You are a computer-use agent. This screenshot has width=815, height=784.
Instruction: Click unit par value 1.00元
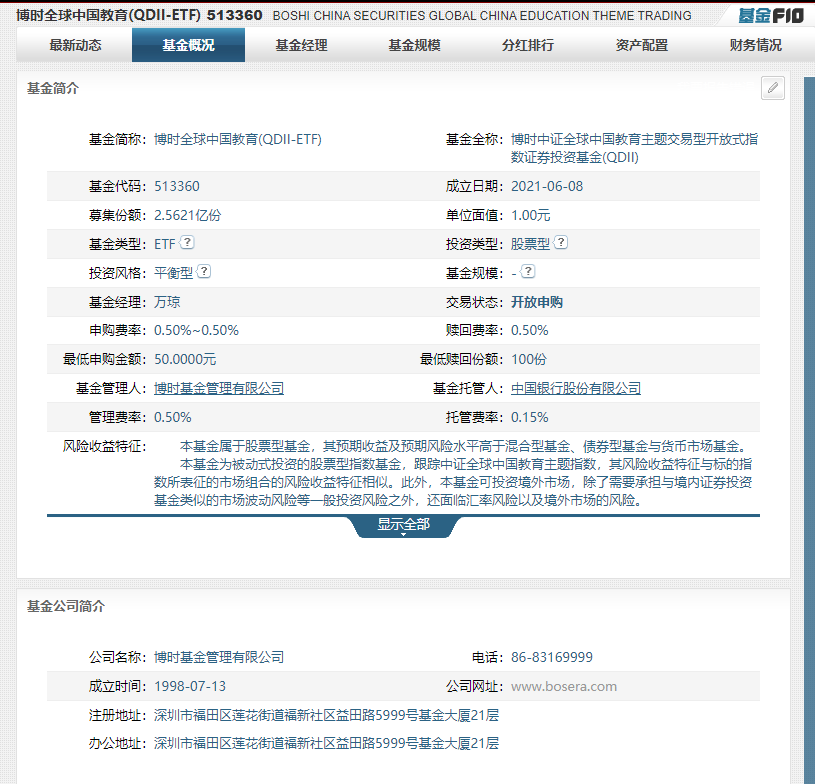click(531, 215)
